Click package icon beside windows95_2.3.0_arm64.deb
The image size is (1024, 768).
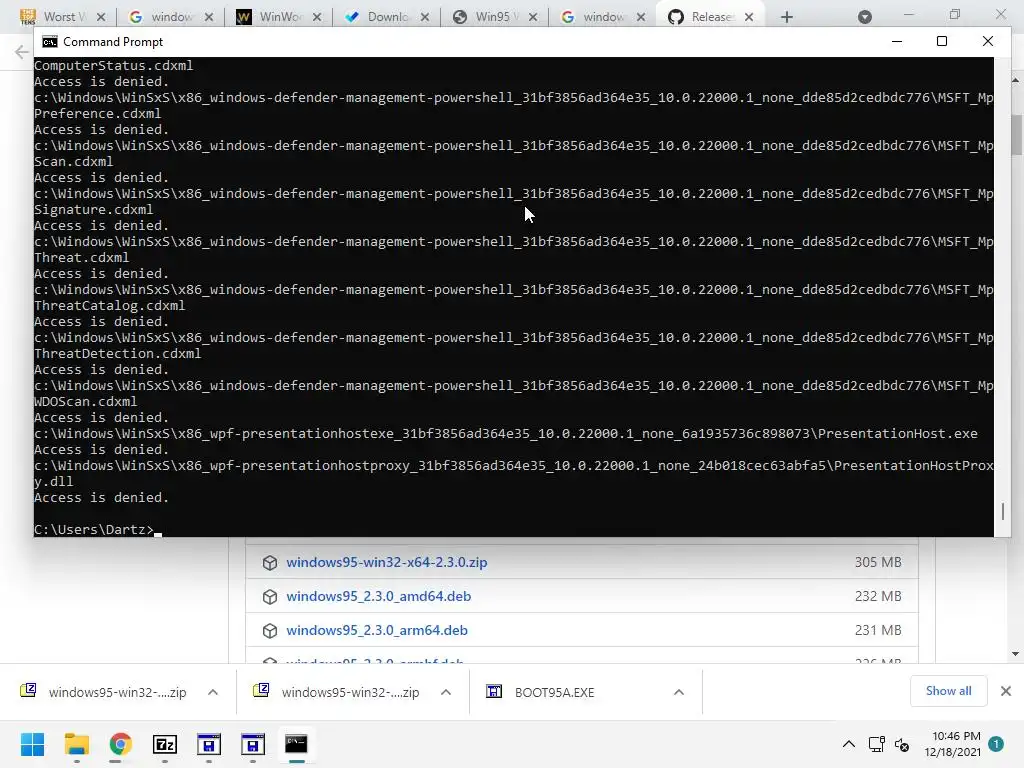270,631
